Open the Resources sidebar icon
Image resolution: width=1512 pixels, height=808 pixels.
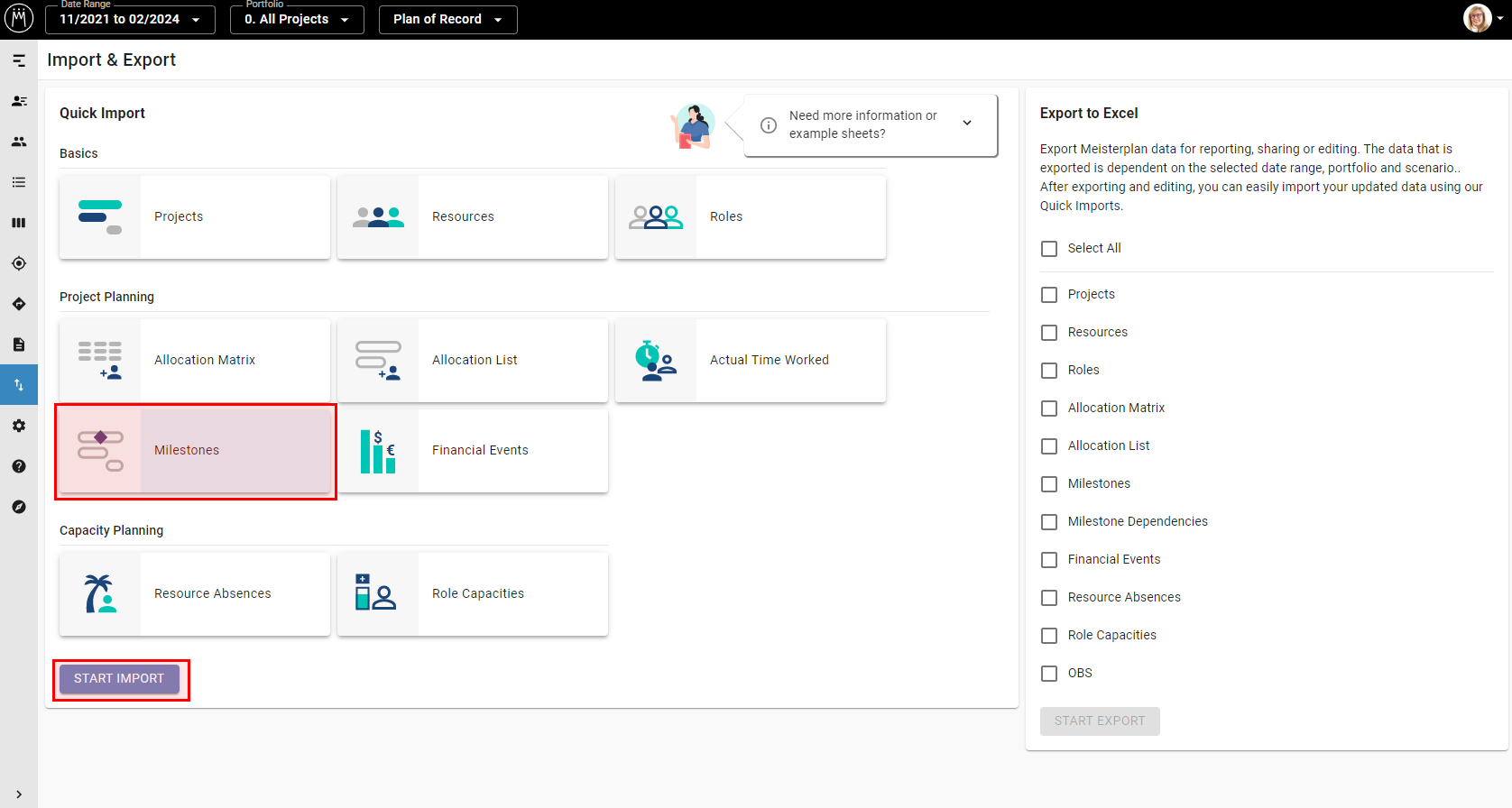(19, 101)
